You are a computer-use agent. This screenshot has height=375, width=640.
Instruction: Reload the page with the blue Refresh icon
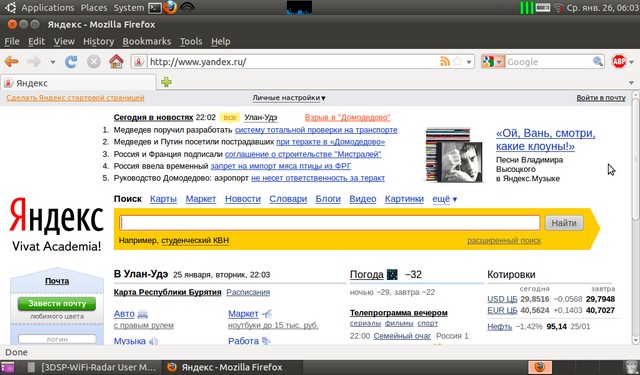(x=71, y=62)
